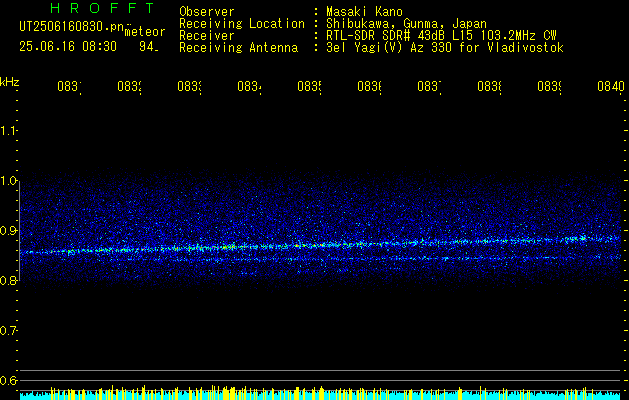This screenshot has width=629, height=400.
Task: Select the UT2506160830 file name label
Action: coord(71,27)
